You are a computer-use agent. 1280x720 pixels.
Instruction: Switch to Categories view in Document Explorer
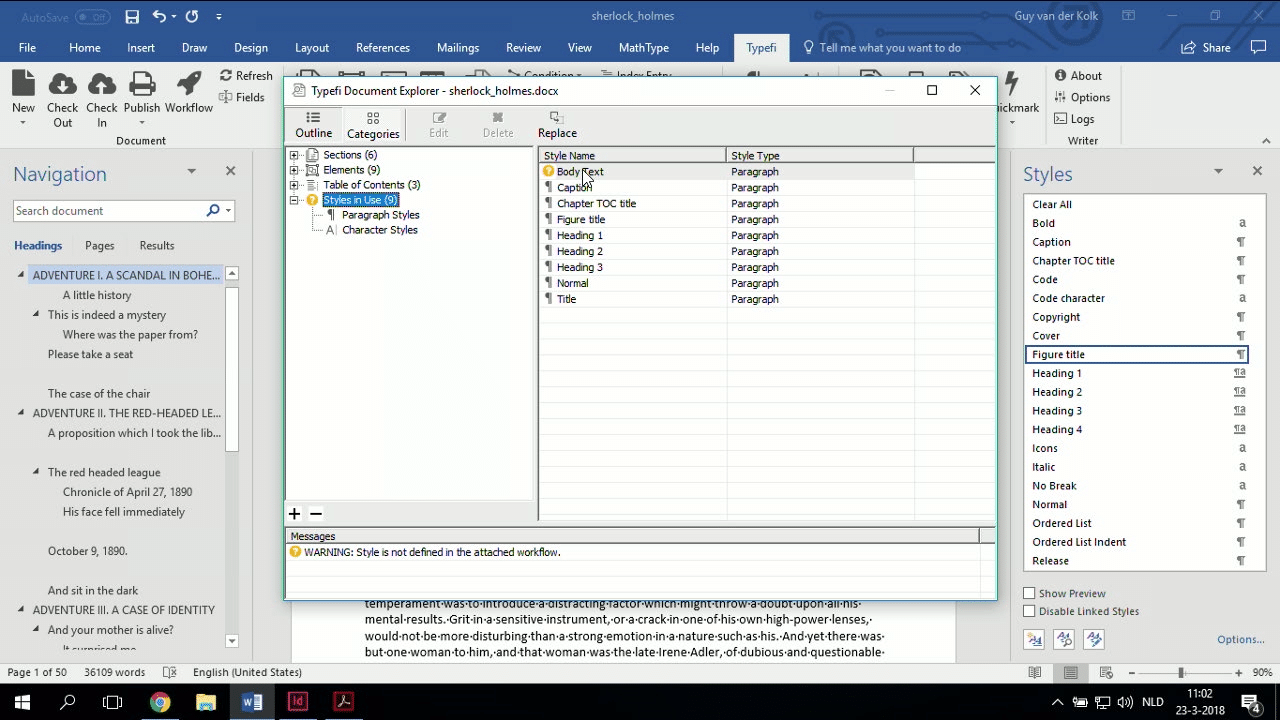[x=373, y=125]
